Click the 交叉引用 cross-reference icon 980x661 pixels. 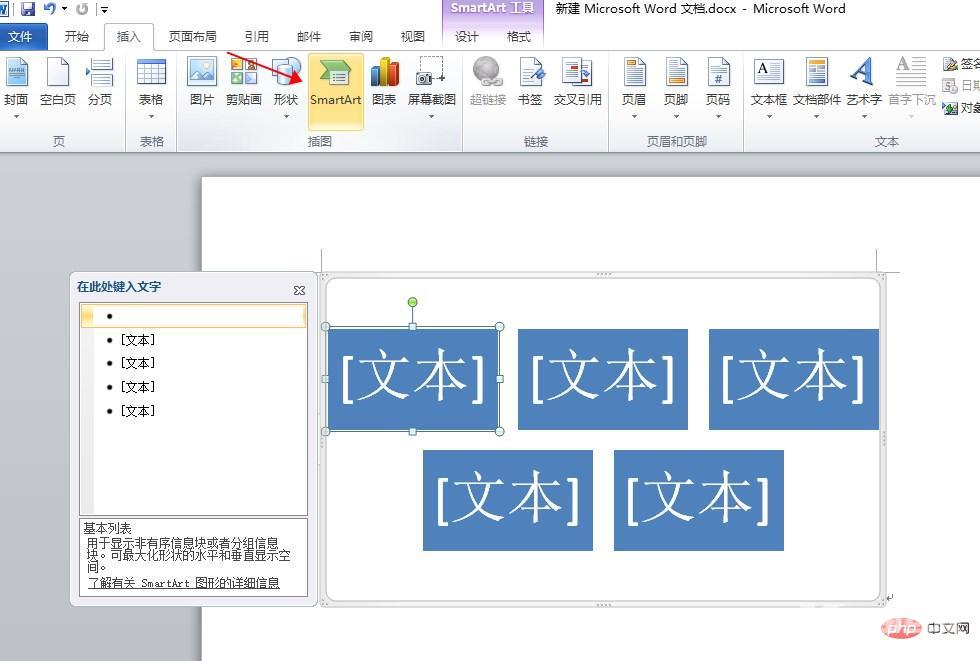point(577,83)
